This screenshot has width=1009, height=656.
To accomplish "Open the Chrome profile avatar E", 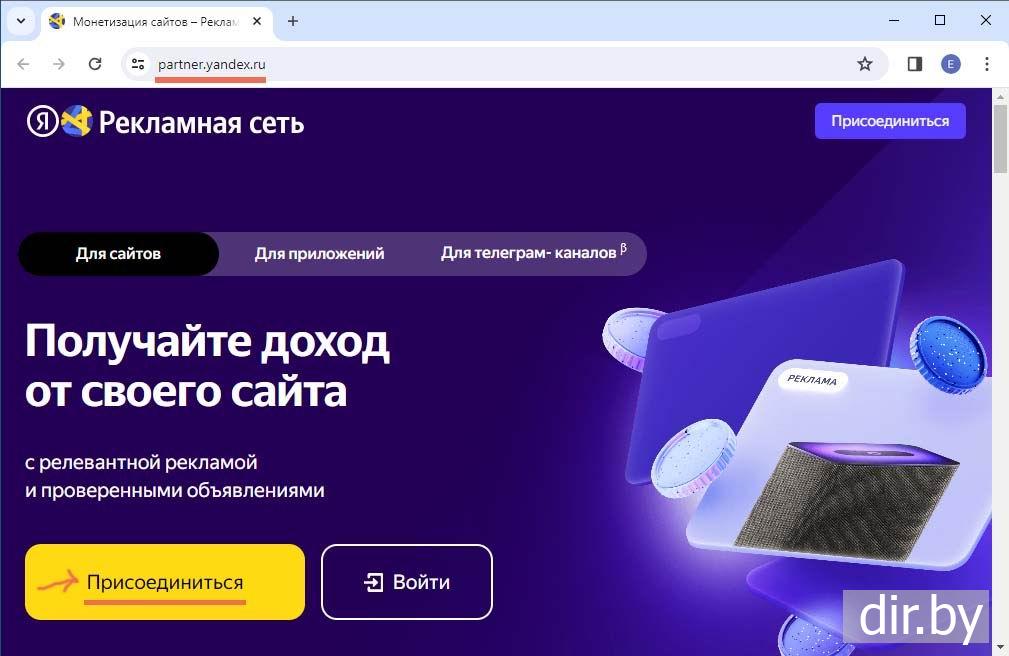I will pyautogui.click(x=950, y=64).
